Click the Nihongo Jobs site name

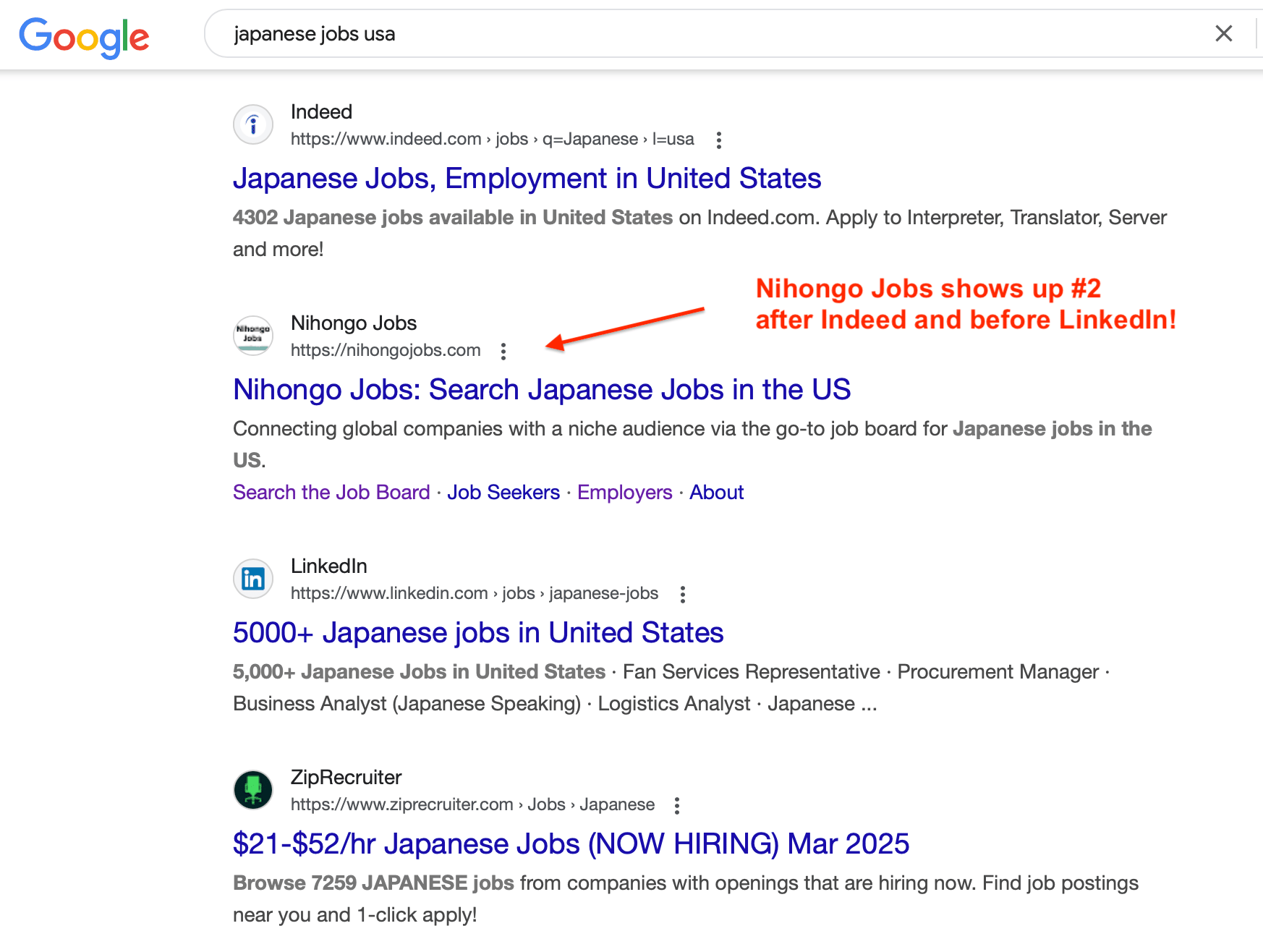pos(354,323)
